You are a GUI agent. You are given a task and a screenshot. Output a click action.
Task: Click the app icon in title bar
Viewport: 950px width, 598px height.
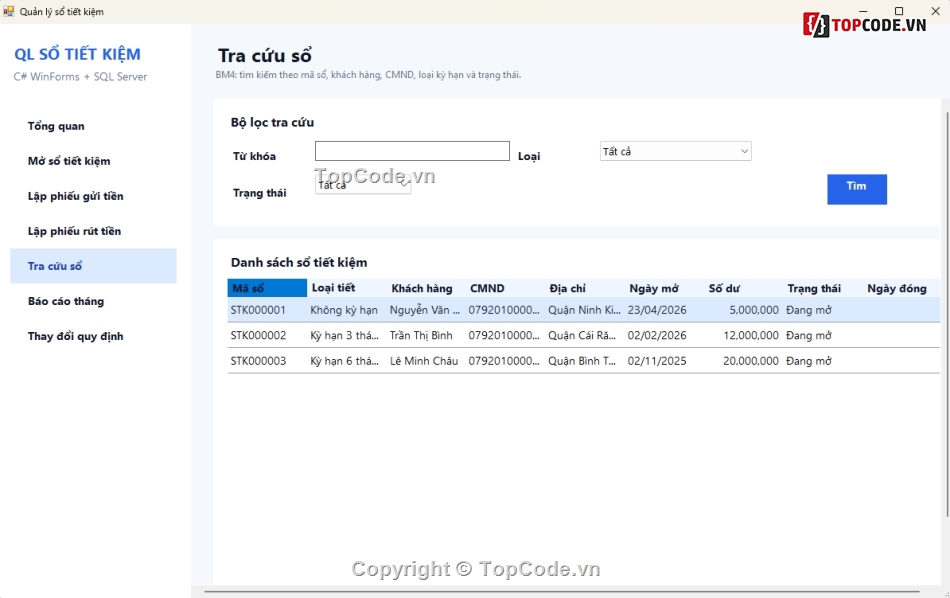pyautogui.click(x=8, y=11)
